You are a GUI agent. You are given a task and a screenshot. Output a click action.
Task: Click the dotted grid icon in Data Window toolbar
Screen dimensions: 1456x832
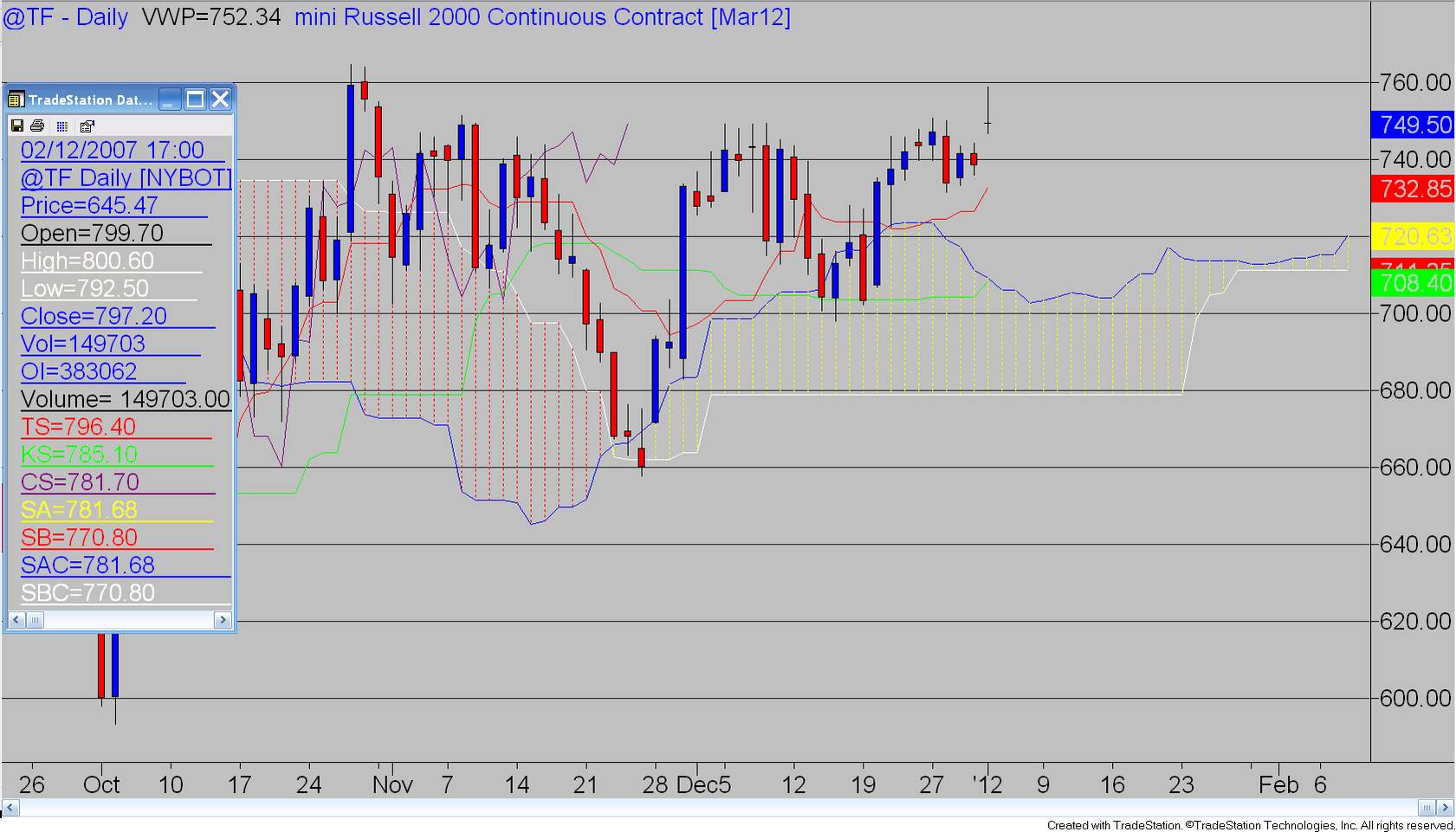point(62,126)
